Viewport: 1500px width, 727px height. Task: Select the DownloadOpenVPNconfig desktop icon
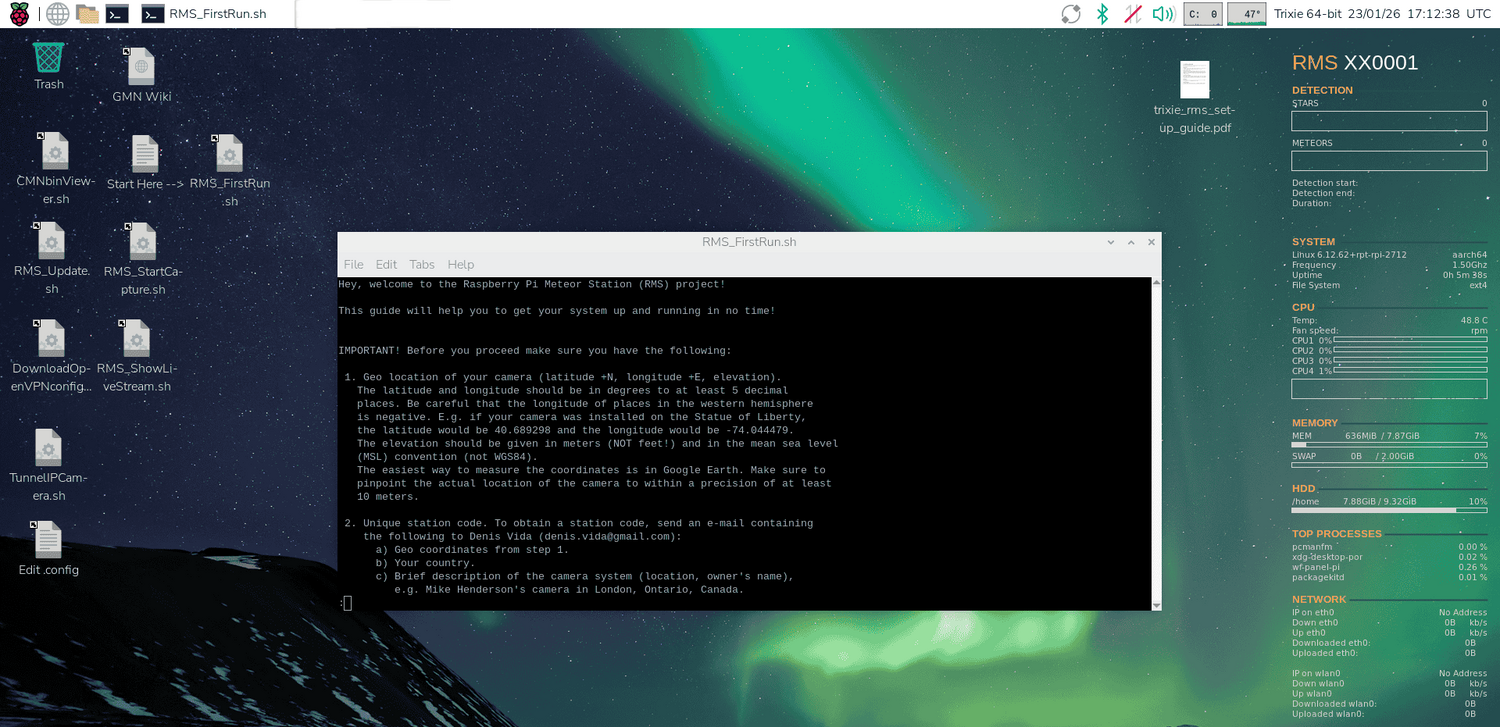point(51,356)
